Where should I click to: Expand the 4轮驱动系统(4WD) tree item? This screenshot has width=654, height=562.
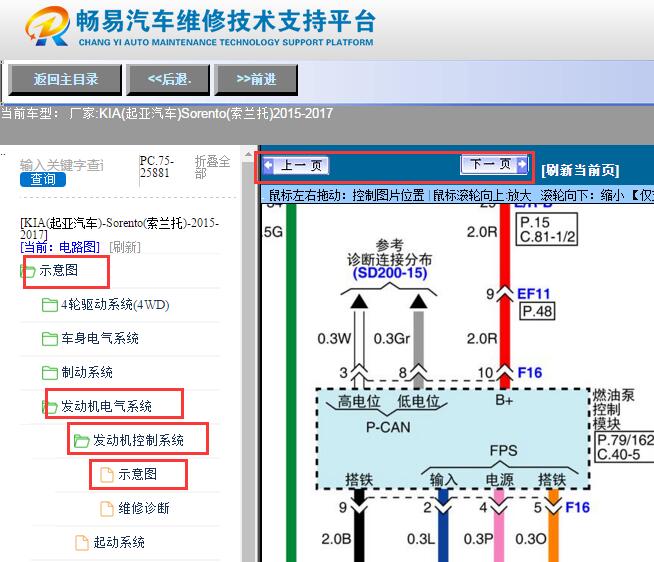(x=115, y=305)
